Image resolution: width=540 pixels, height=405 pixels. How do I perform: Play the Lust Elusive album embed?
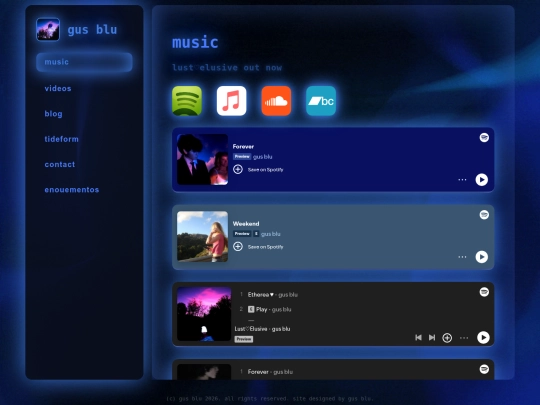click(x=483, y=338)
